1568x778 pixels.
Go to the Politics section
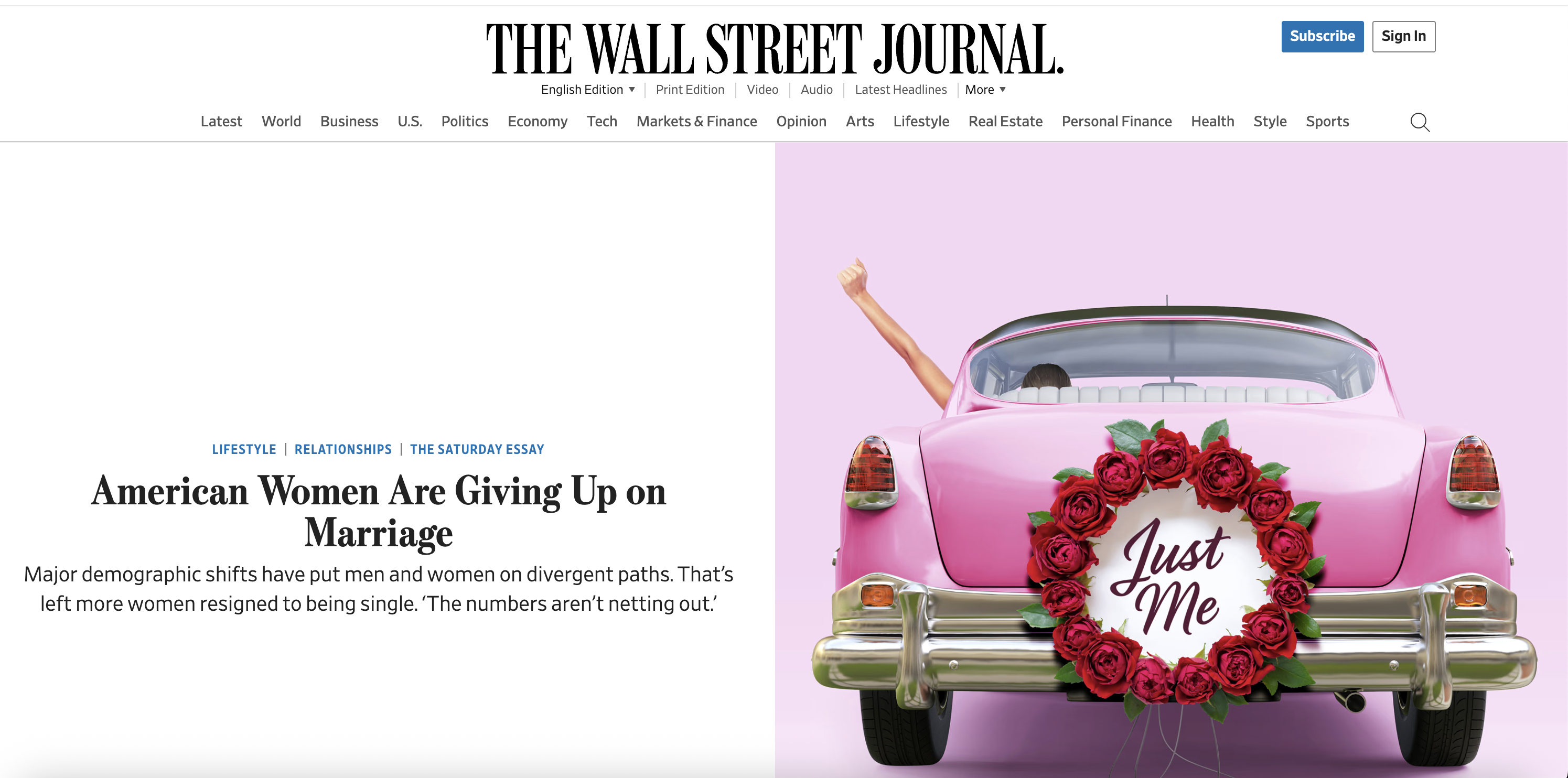click(465, 122)
